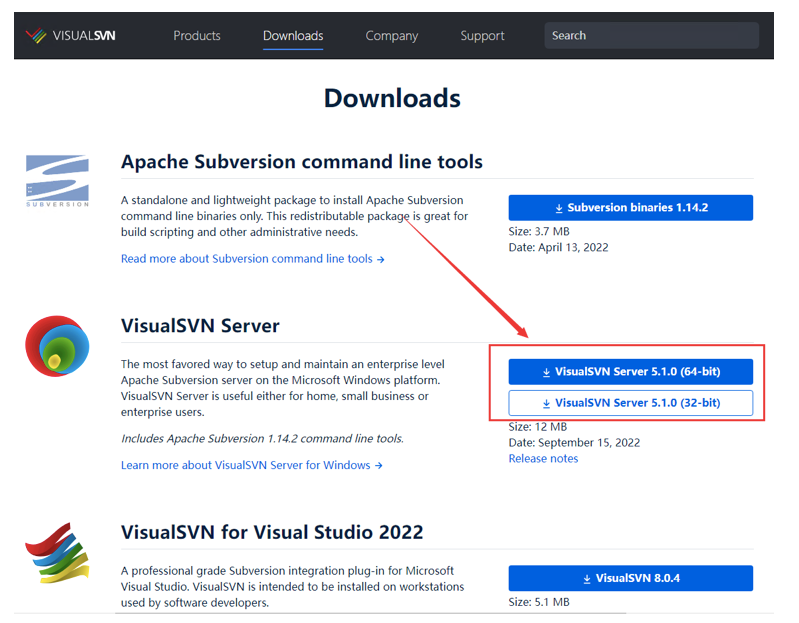Click the VisualSVN for Visual Studio icon
The width and height of the screenshot is (799, 623).
[57, 552]
